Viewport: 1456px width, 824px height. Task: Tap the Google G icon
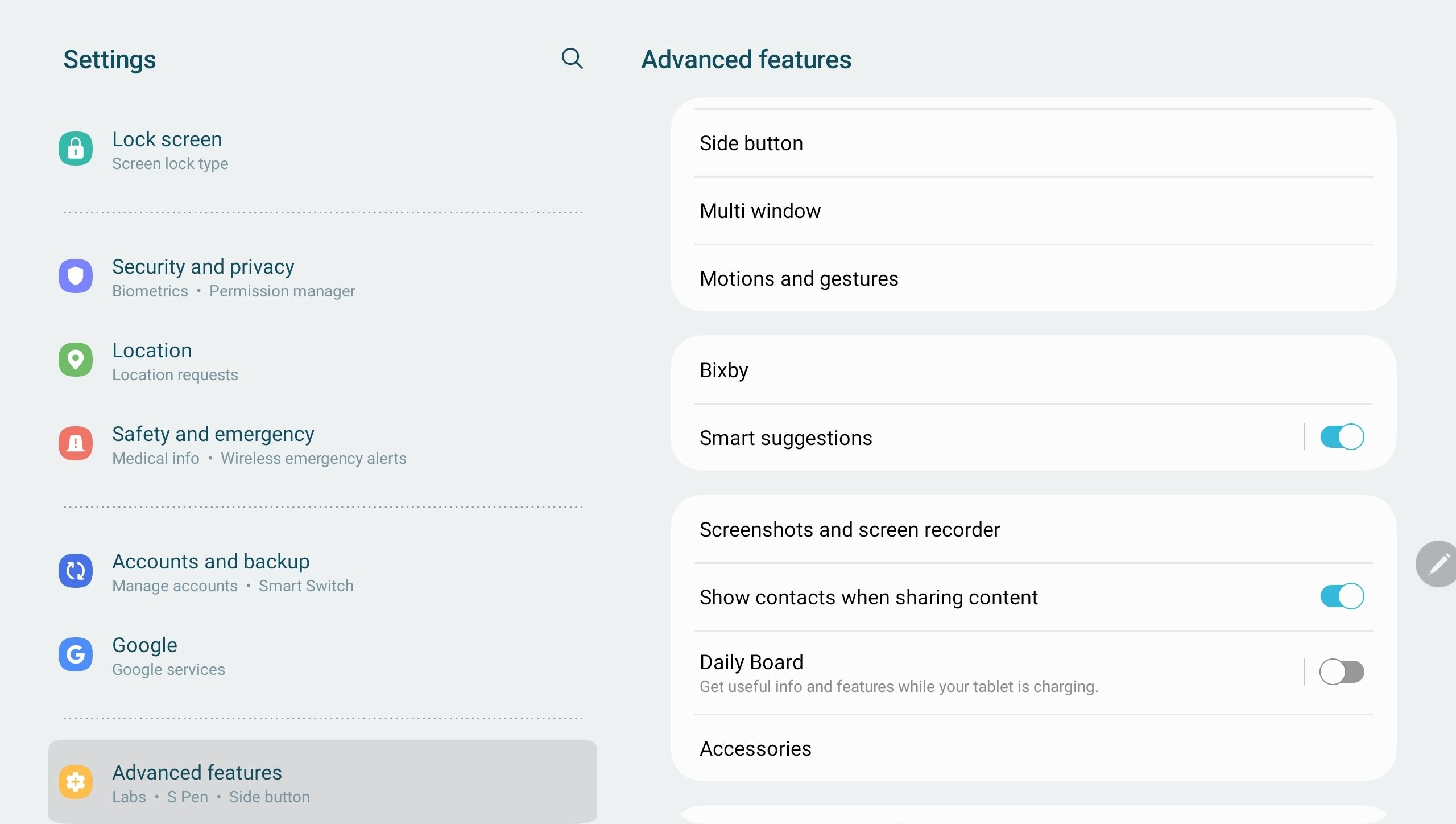pyautogui.click(x=76, y=655)
